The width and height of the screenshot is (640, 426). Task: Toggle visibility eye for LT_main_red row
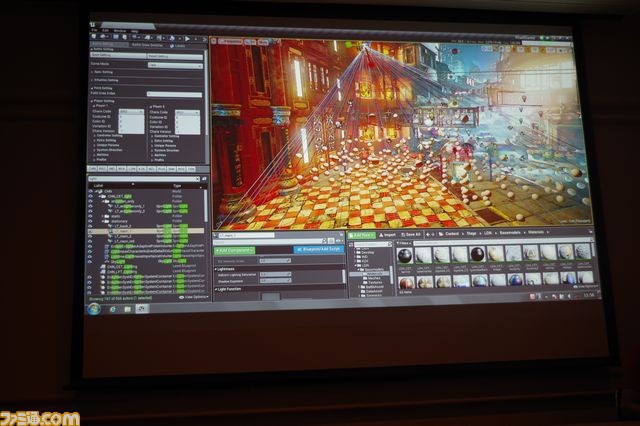[x=91, y=241]
